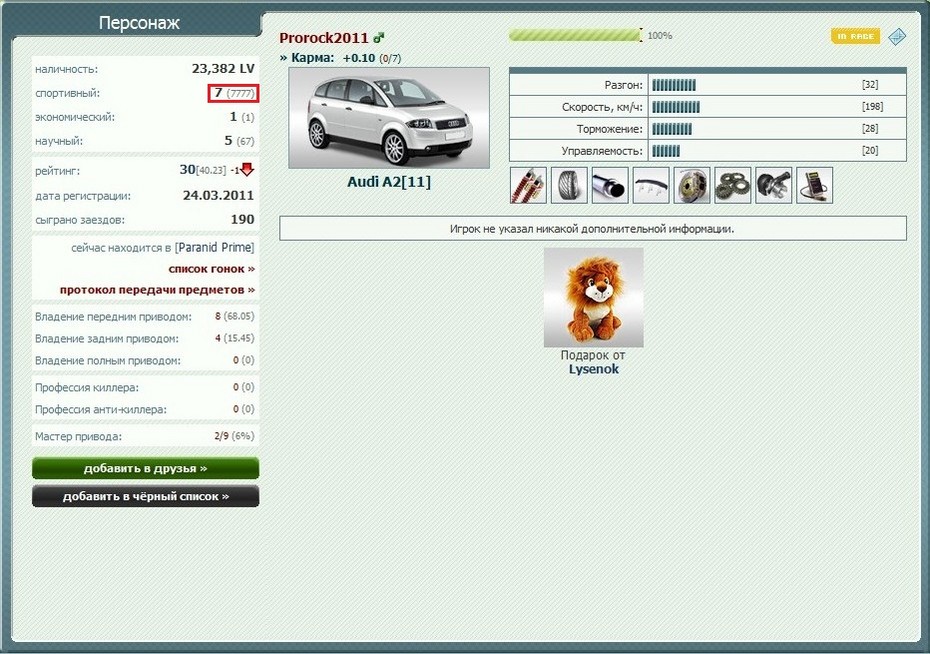Click the handling value [20]
Screen dimensions: 930x654
click(x=870, y=151)
